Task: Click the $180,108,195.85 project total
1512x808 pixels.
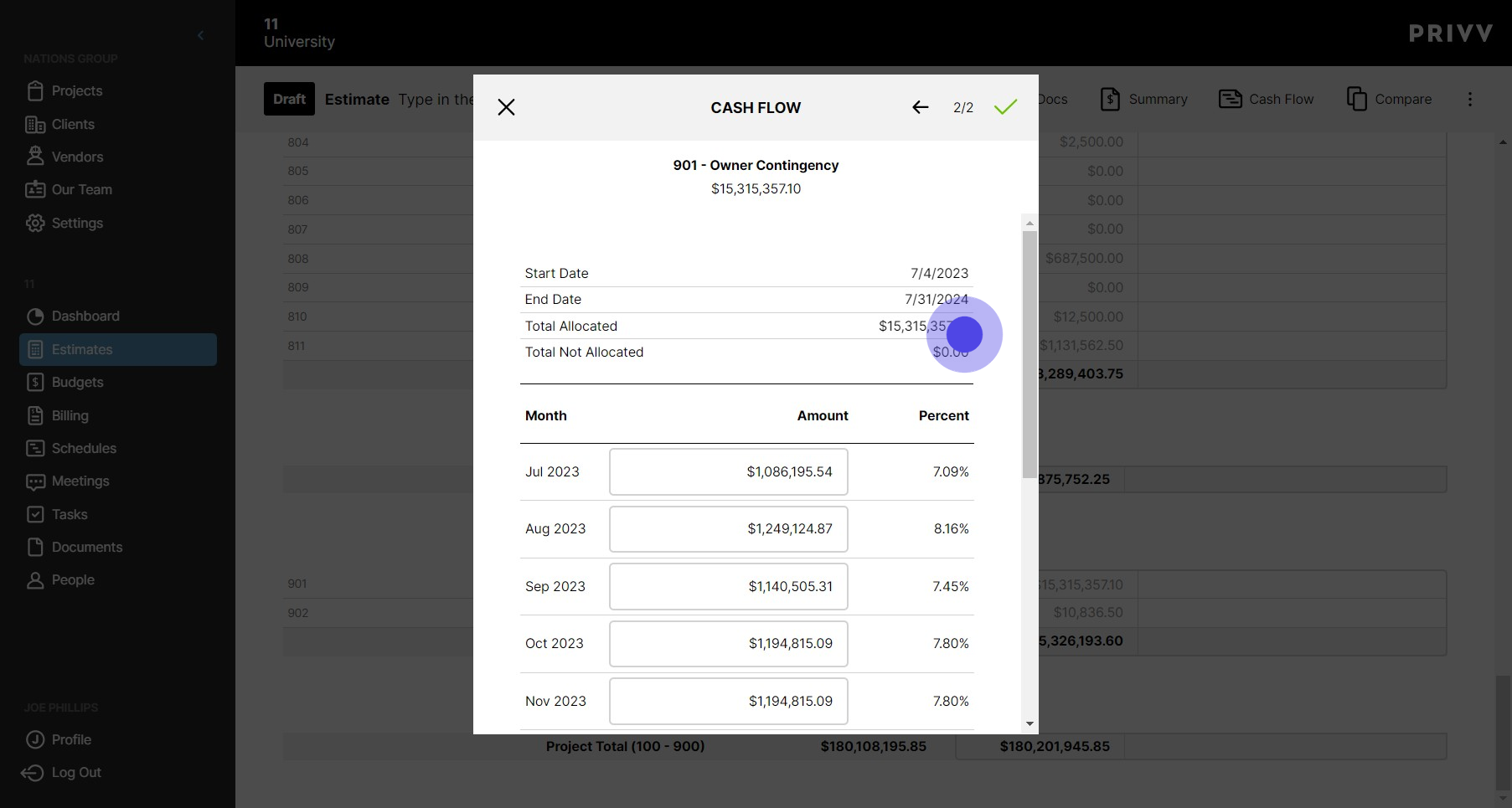Action: 873,746
